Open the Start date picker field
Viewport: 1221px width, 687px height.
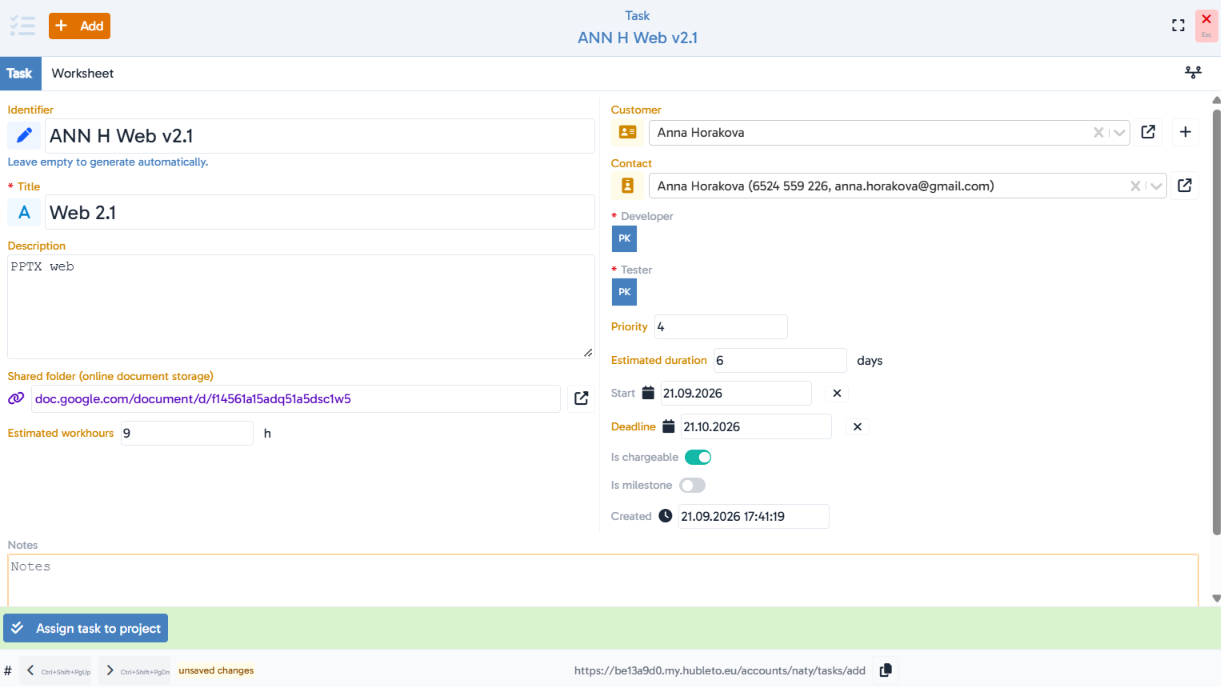736,393
